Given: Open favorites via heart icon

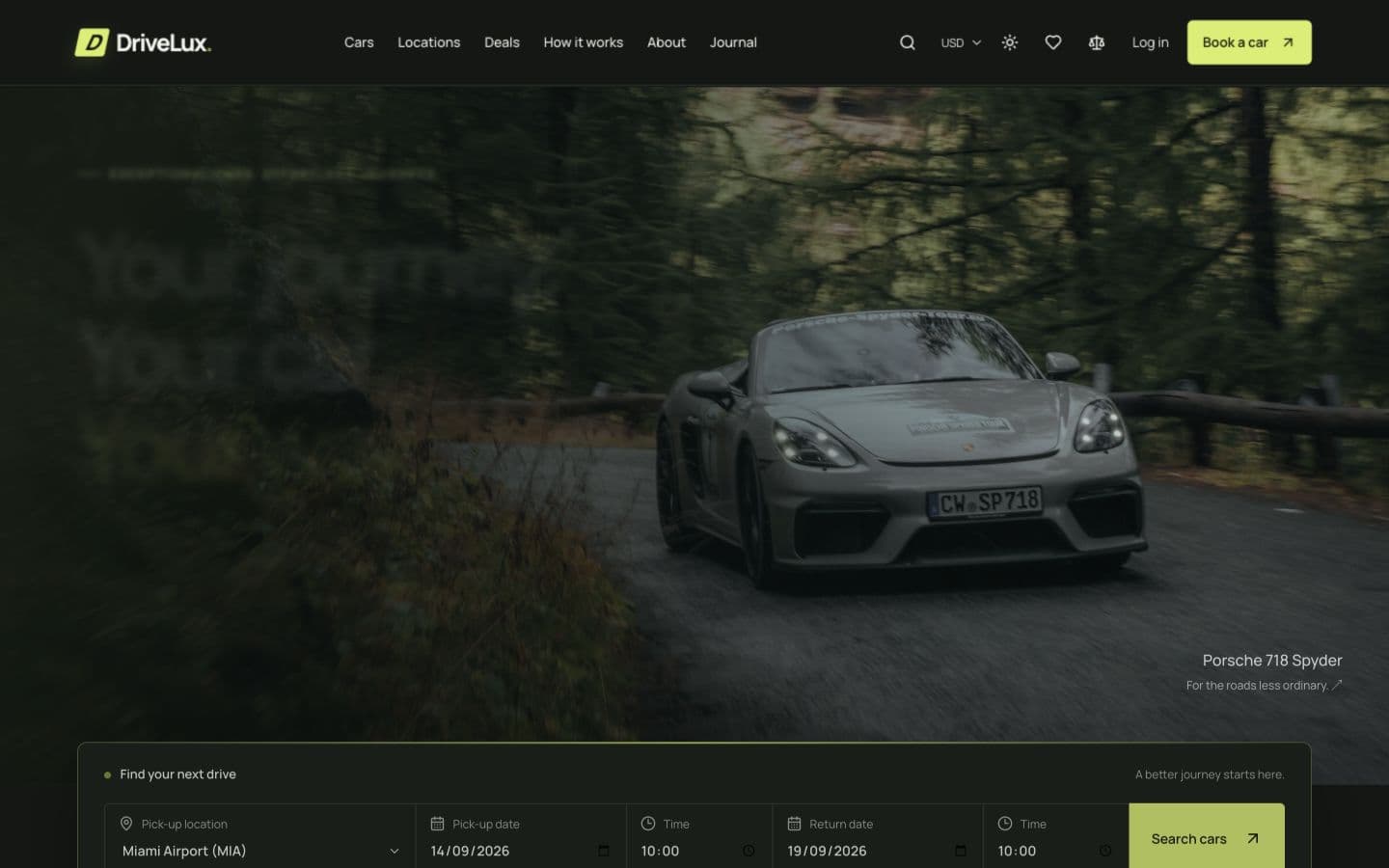Looking at the screenshot, I should point(1053,42).
